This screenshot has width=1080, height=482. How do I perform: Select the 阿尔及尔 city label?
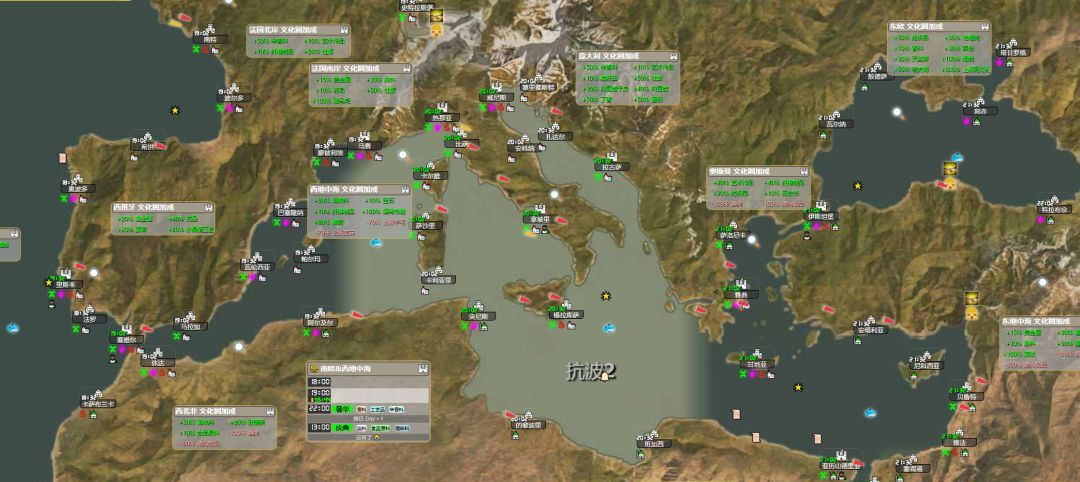[320, 322]
